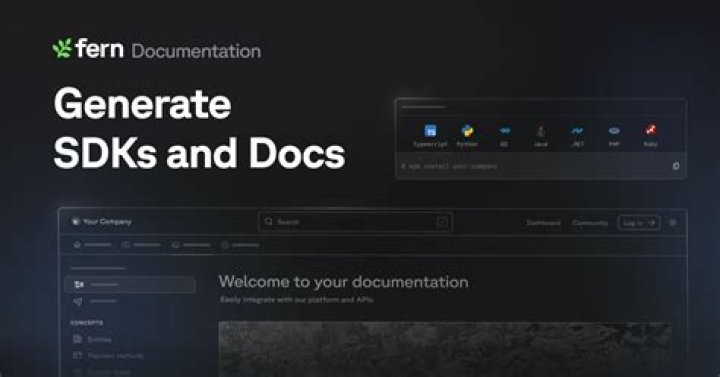Click the npm install command text
Viewport: 720px width, 377px height.
click(x=450, y=166)
